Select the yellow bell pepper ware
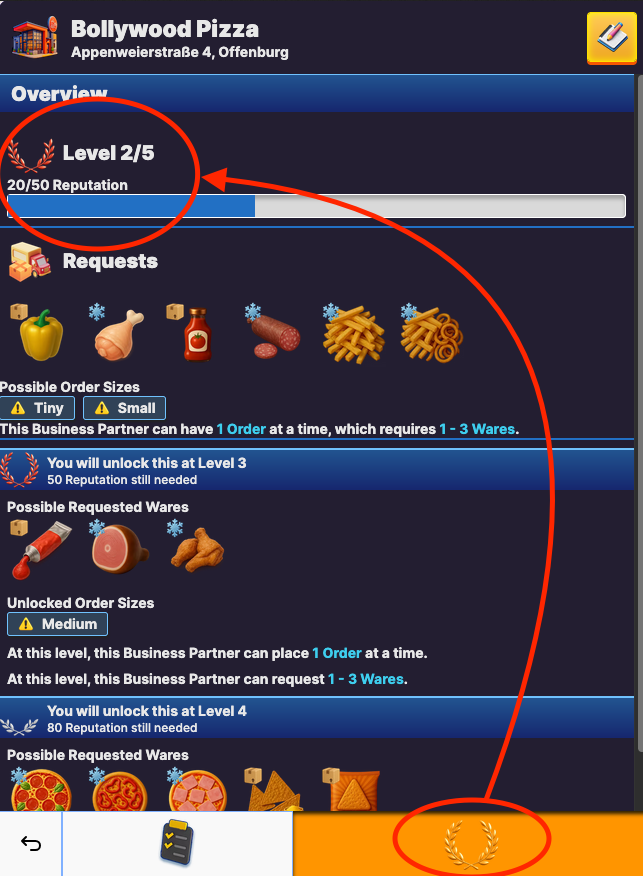The height and width of the screenshot is (876, 643). click(37, 333)
